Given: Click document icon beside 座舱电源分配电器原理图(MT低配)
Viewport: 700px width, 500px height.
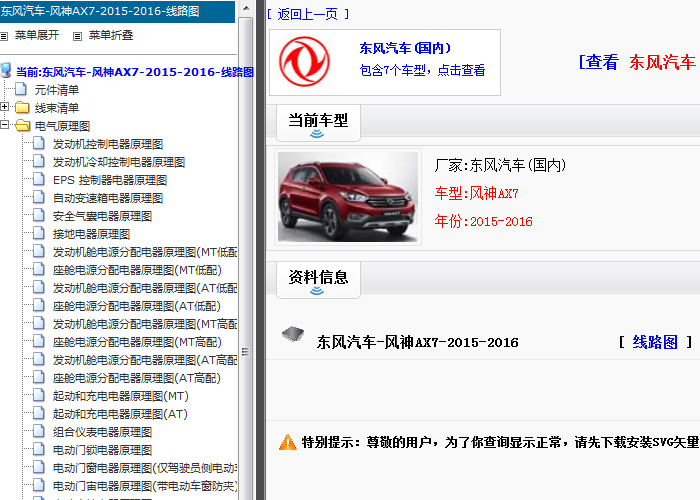Looking at the screenshot, I should click(39, 269).
